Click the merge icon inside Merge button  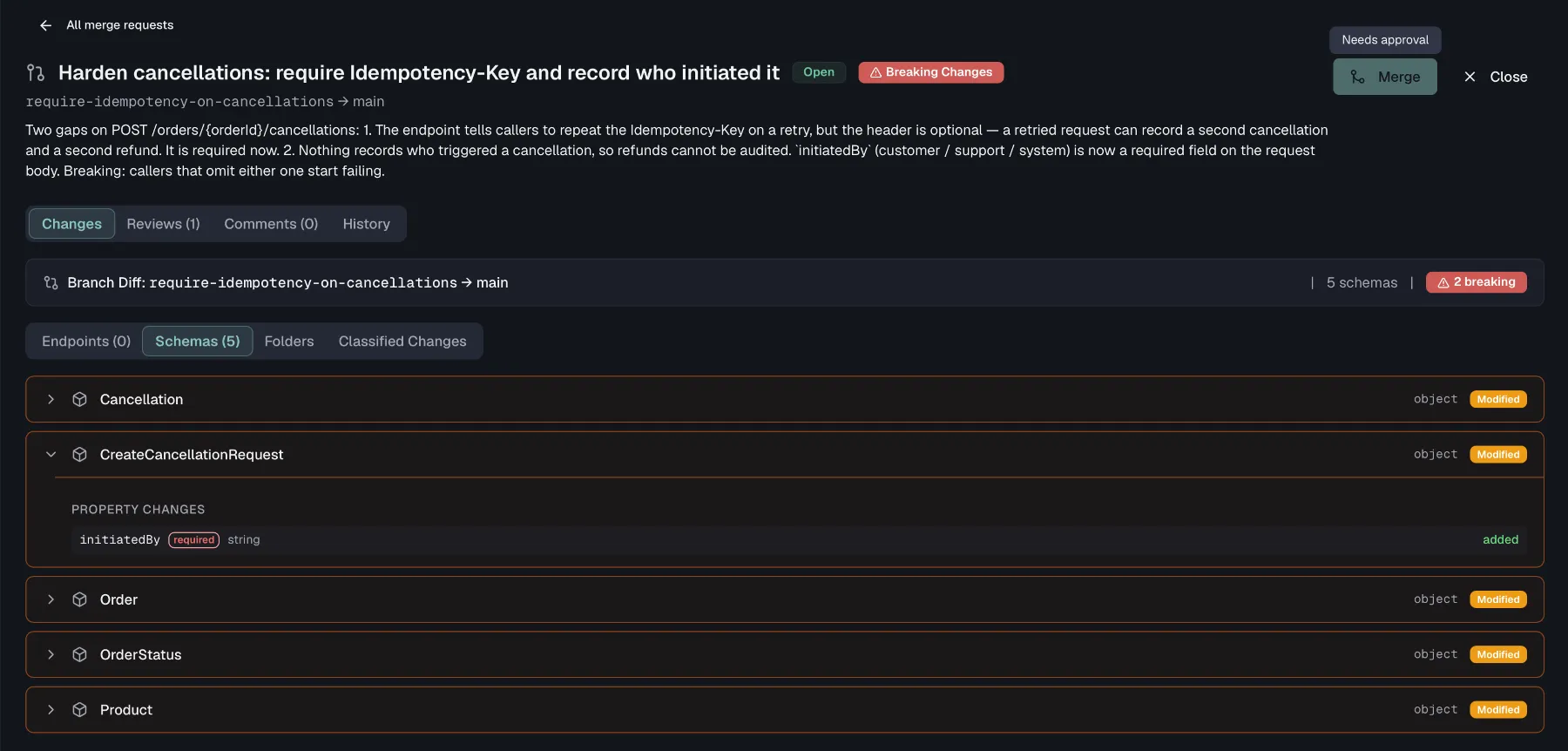pos(1357,77)
